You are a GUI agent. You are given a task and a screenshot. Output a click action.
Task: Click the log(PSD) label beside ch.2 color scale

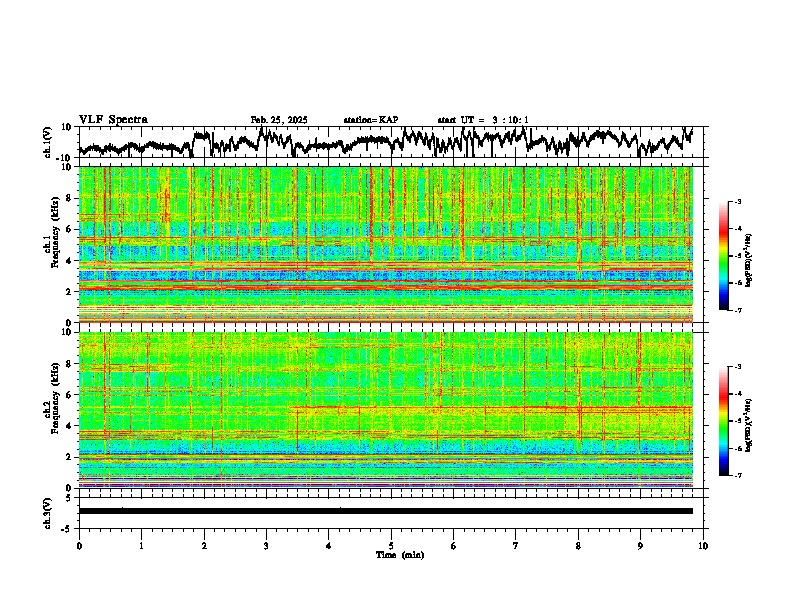(x=749, y=425)
